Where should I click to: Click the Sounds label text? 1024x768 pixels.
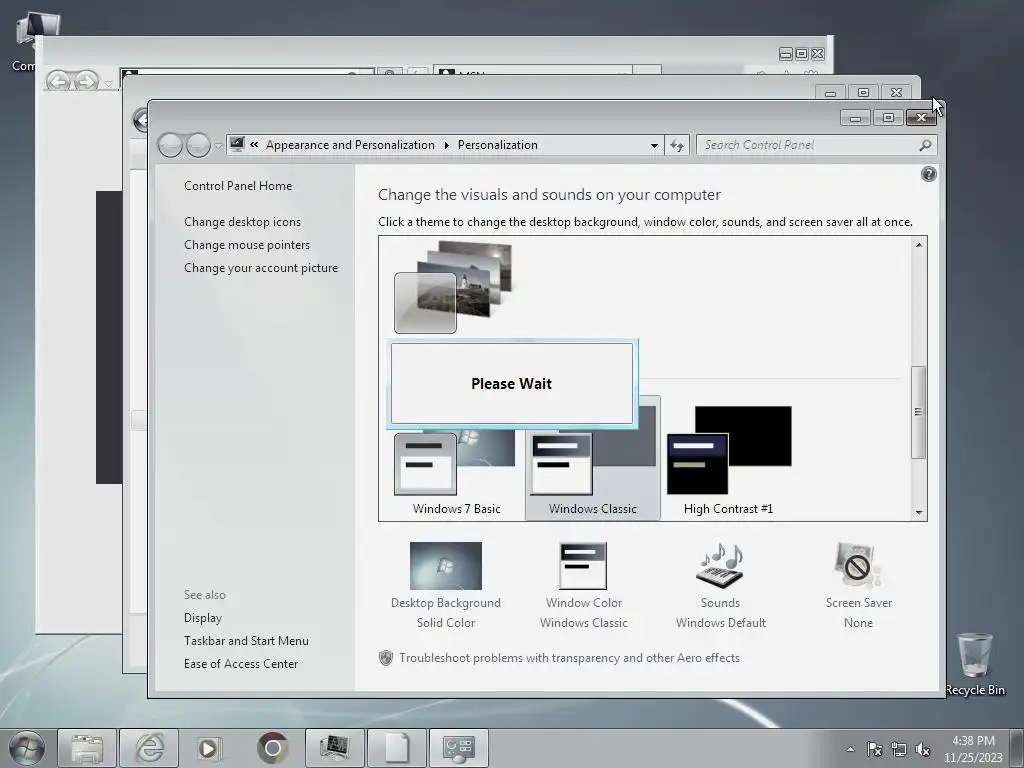[x=720, y=603]
